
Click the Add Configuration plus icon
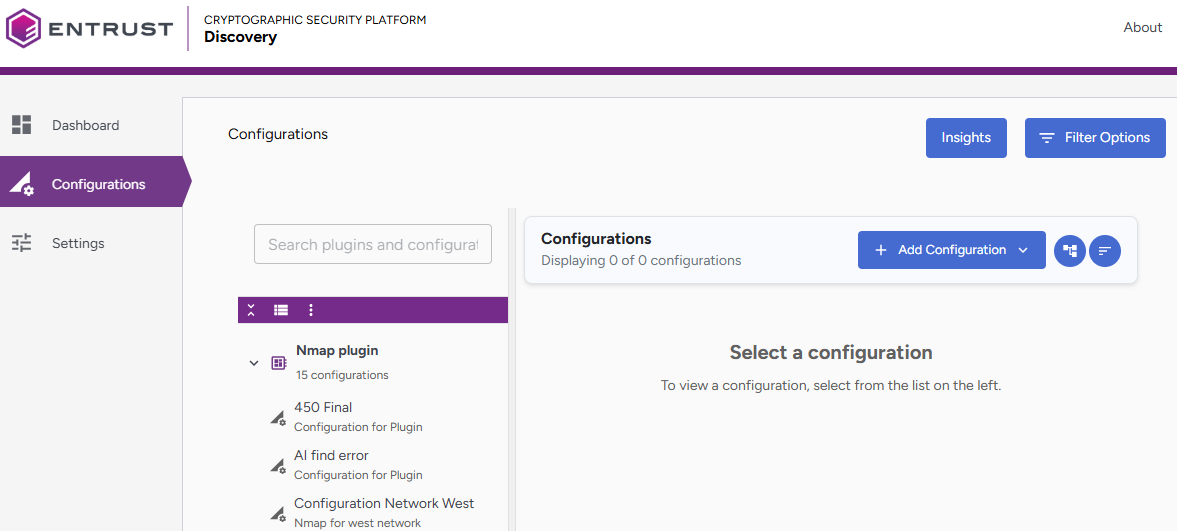(881, 251)
